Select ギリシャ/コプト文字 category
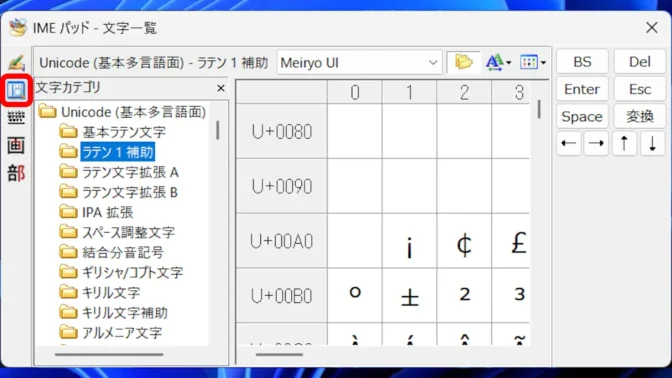Viewport: 672px width, 378px height. pos(121,273)
